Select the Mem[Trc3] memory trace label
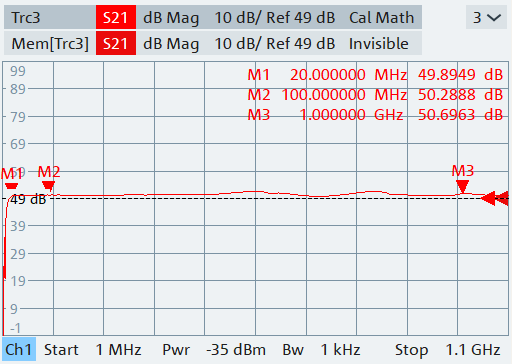The image size is (512, 364). (x=50, y=44)
